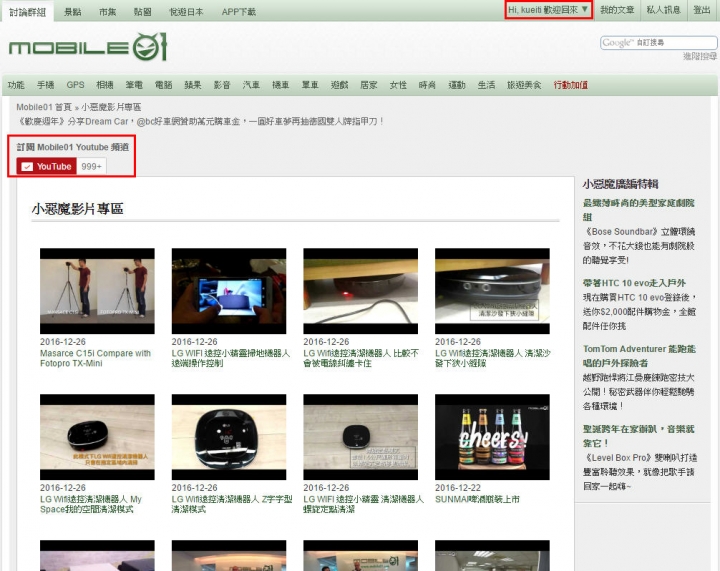The width and height of the screenshot is (720, 571).
Task: Open the Bose Soundbar home theater feature headline
Action: tap(639, 210)
